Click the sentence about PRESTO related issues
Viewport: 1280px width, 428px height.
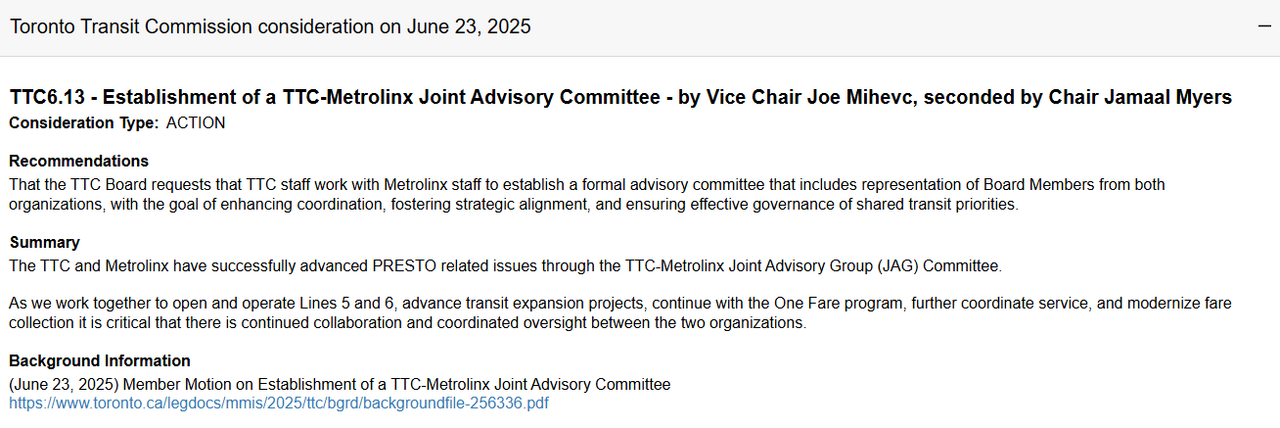tap(504, 265)
